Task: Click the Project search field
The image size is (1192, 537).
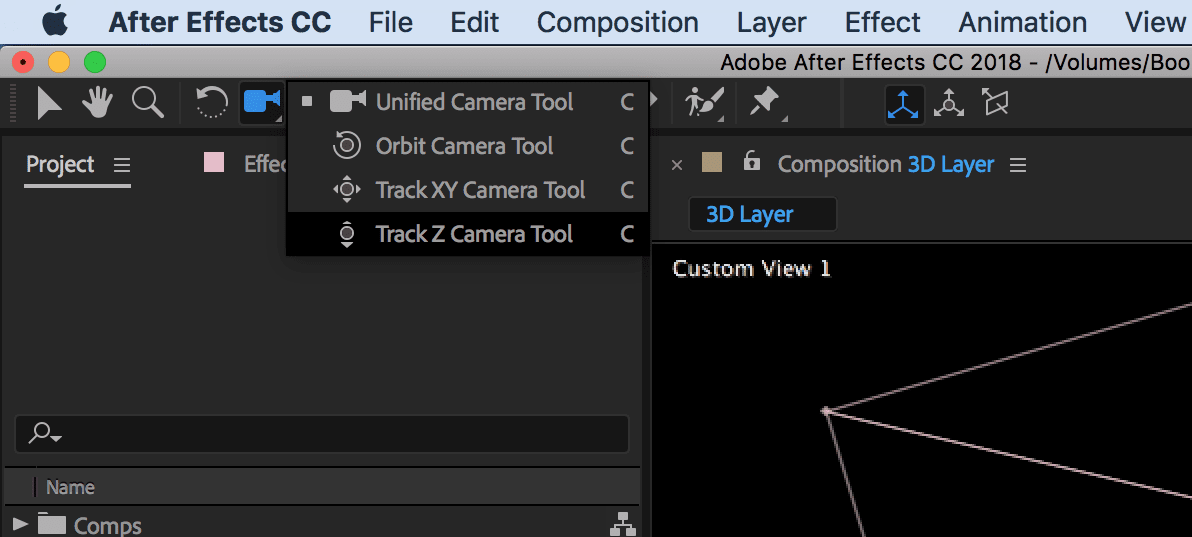Action: point(322,434)
